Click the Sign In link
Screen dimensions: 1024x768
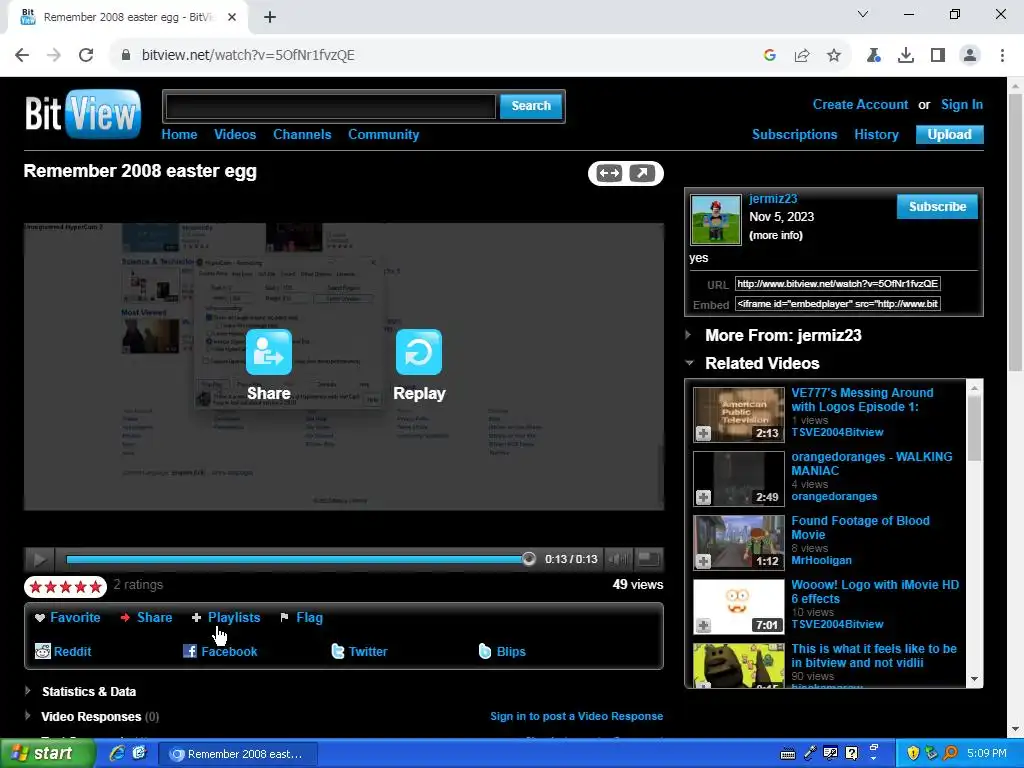pyautogui.click(x=961, y=104)
